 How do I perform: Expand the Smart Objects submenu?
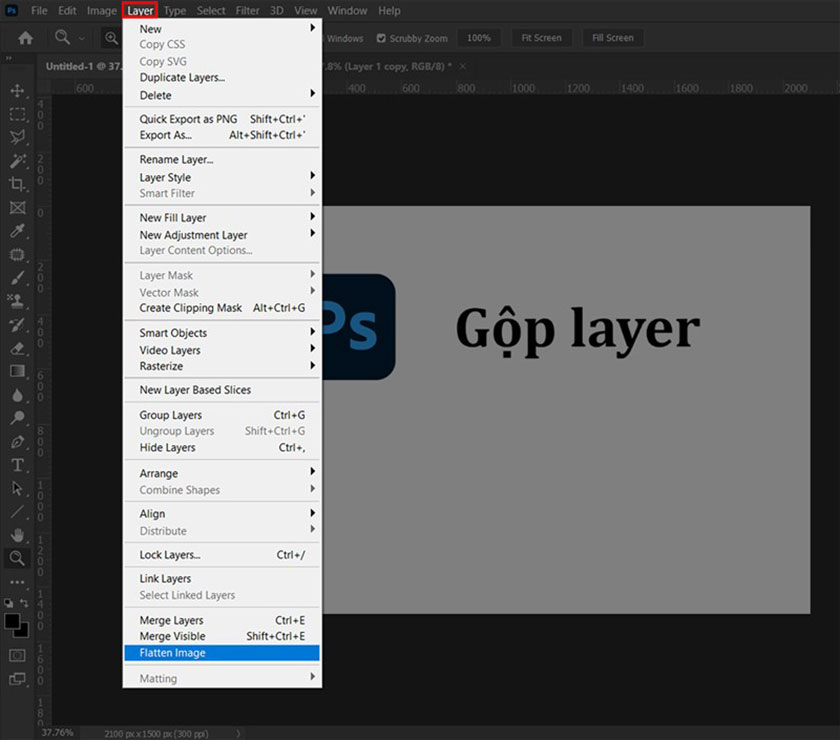[x=222, y=333]
